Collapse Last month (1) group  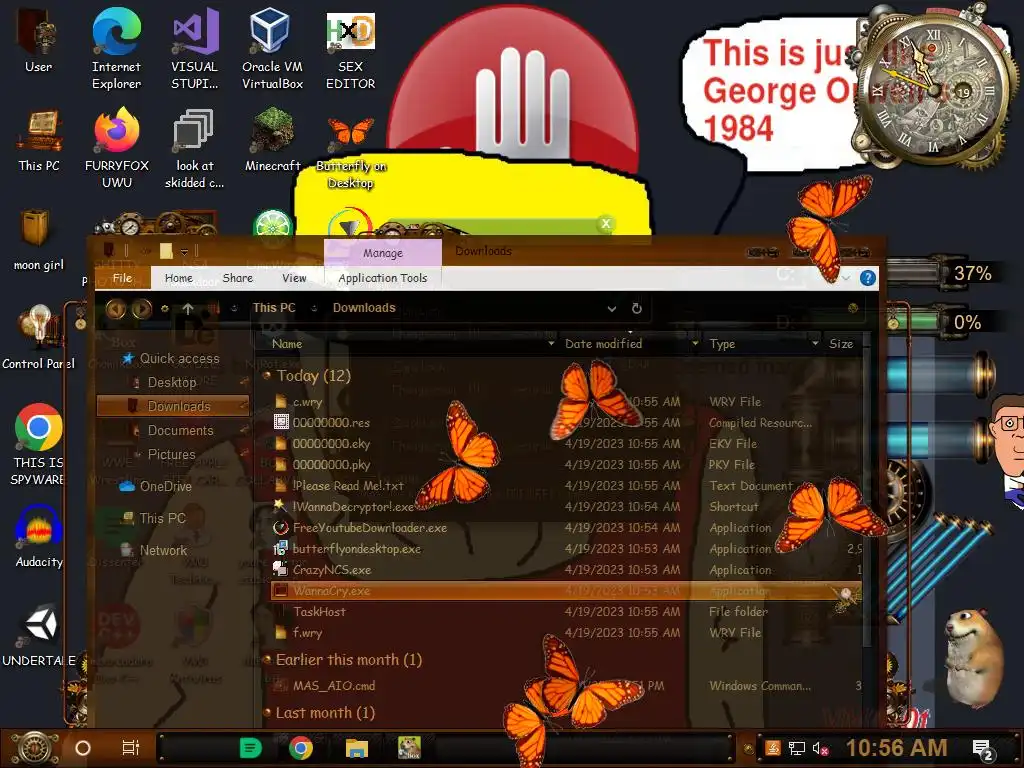point(266,712)
